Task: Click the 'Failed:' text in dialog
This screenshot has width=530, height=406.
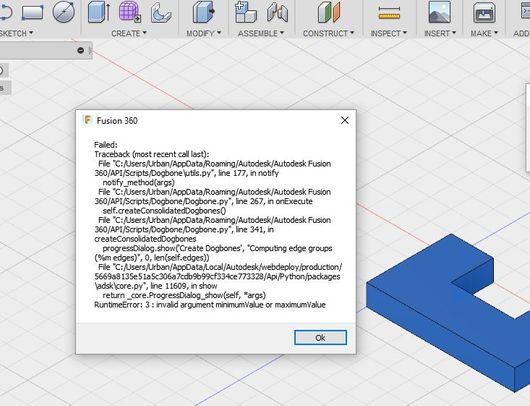Action: [105, 145]
